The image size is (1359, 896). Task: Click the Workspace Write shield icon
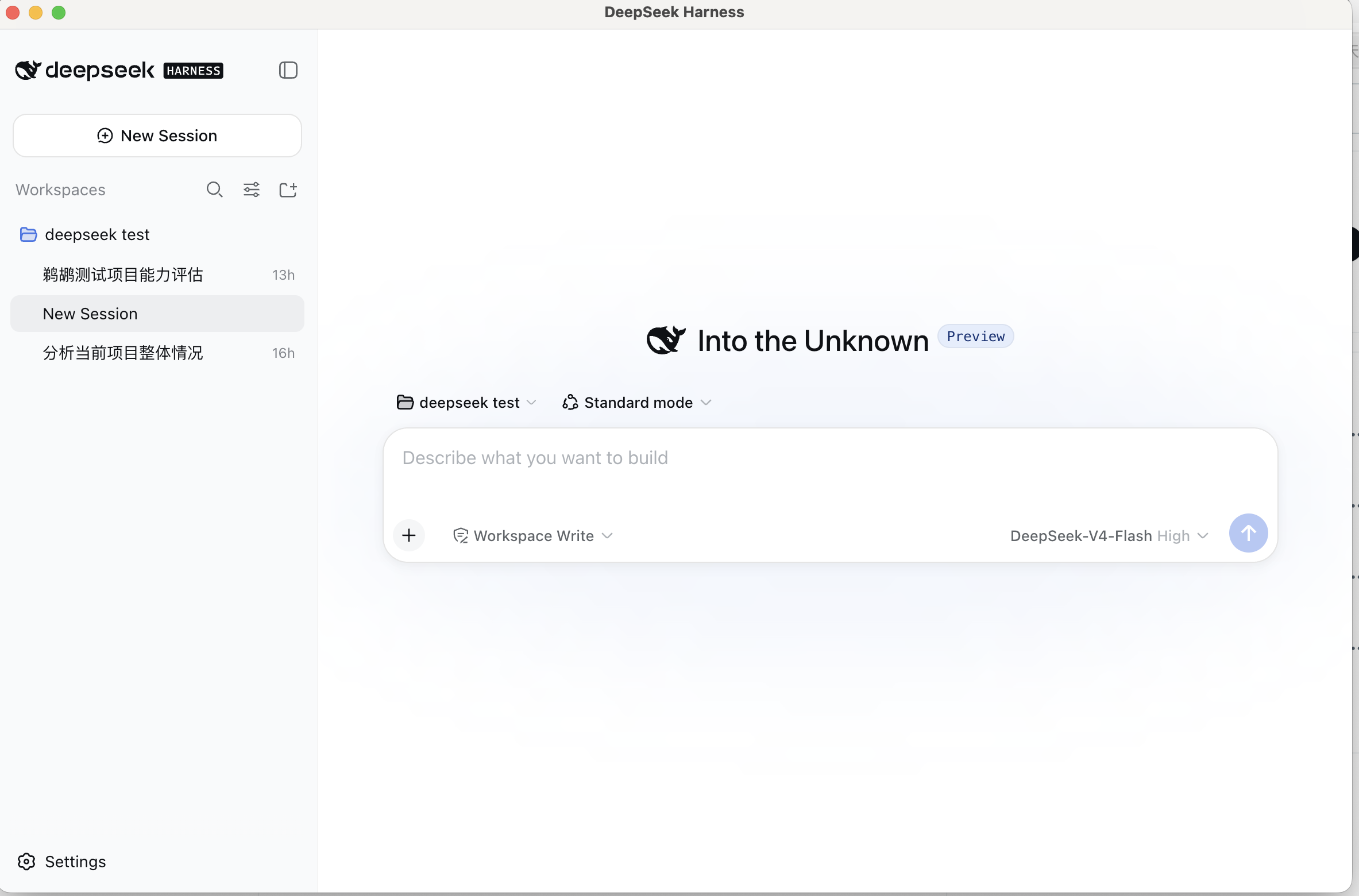(x=461, y=536)
